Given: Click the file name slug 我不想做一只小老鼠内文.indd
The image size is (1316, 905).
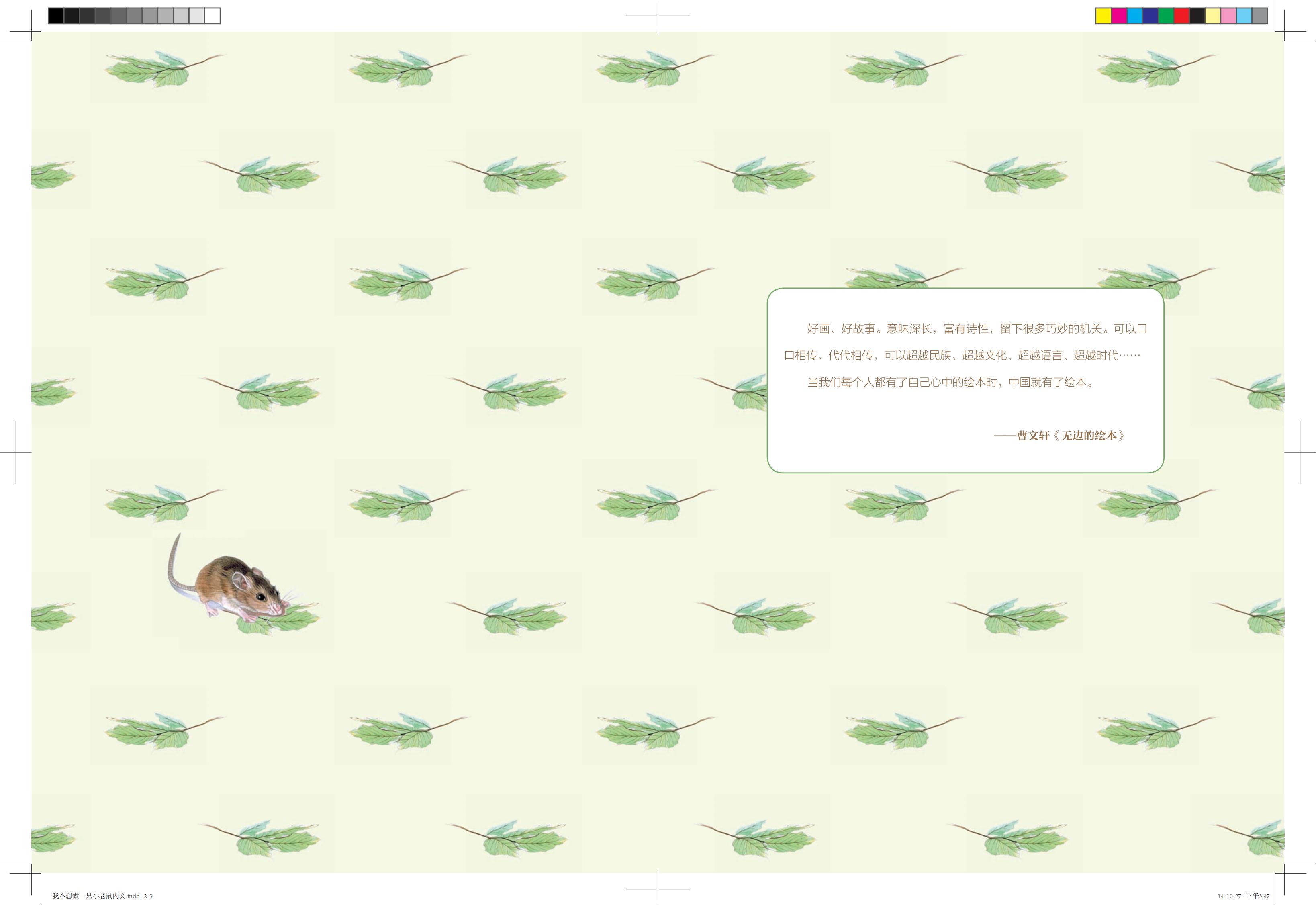Looking at the screenshot, I should (96, 896).
